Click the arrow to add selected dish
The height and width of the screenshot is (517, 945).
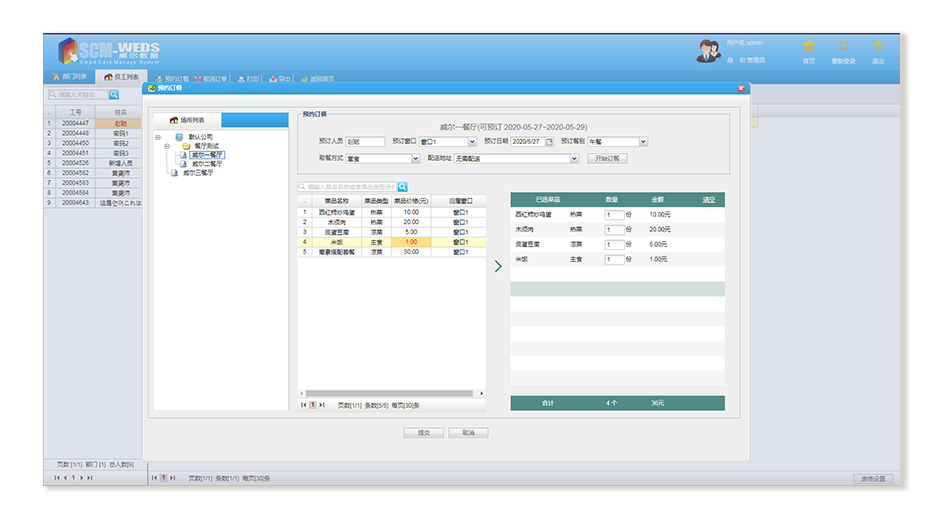pyautogui.click(x=498, y=266)
